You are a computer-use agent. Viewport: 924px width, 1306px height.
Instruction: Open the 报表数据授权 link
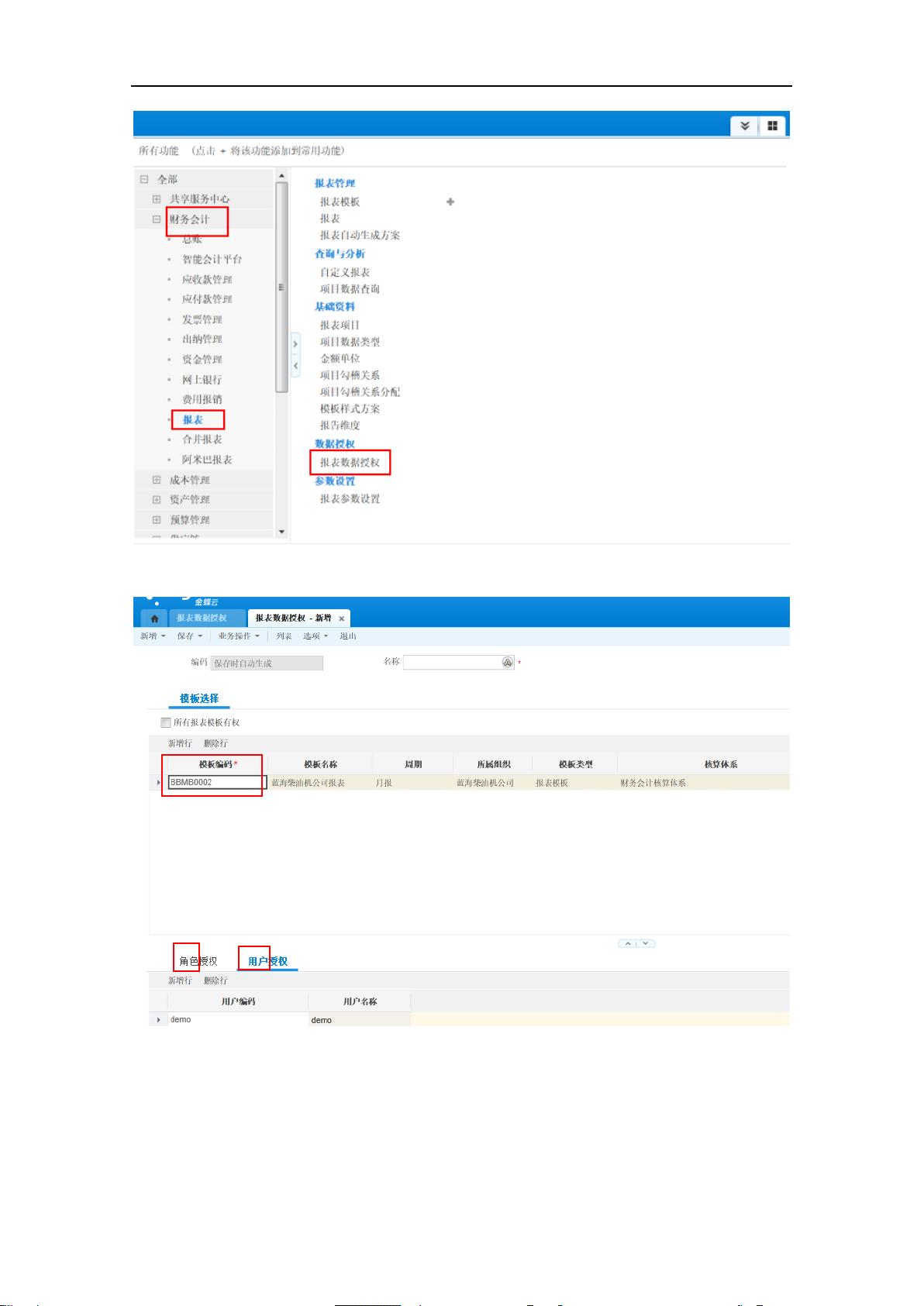pos(350,463)
